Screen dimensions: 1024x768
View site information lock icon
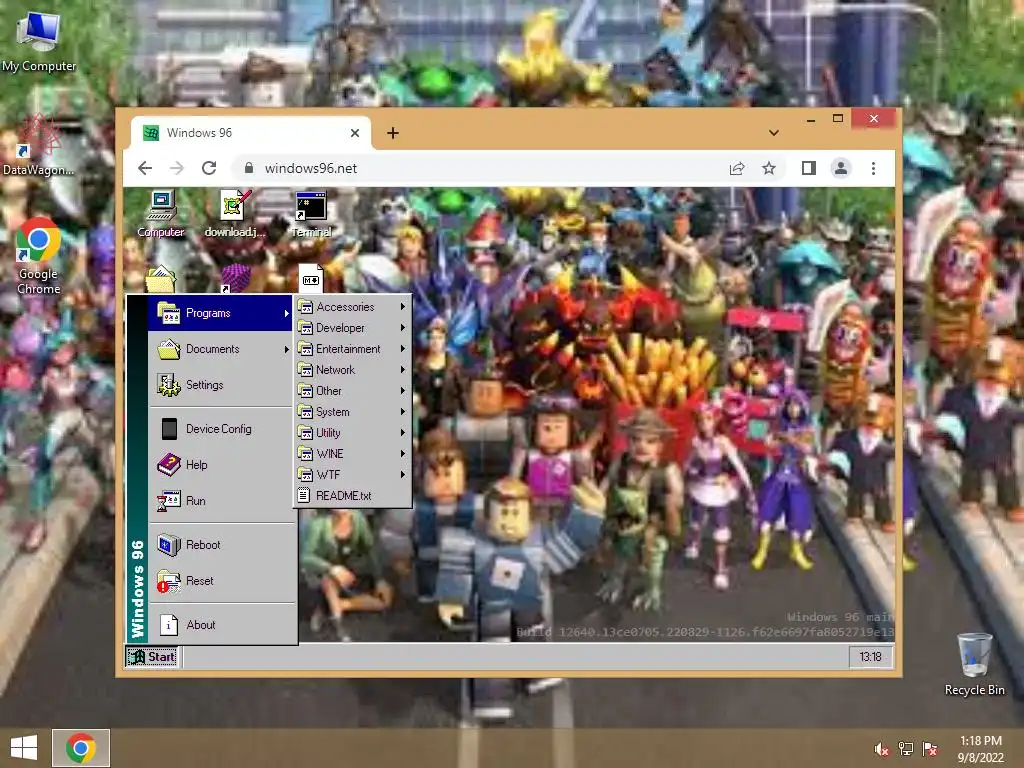249,168
